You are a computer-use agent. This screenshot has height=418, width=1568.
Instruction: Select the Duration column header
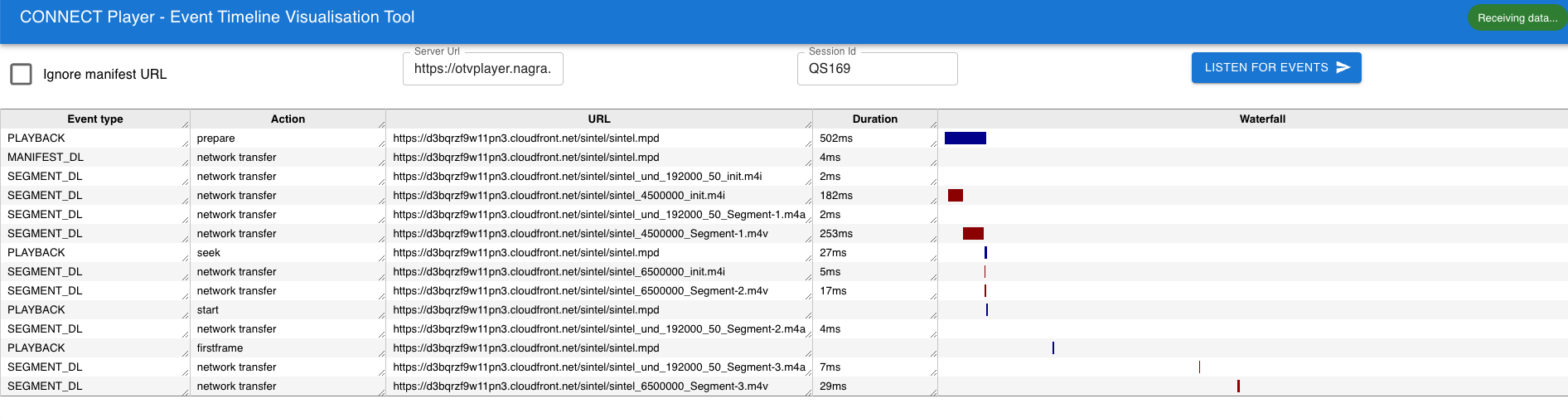(874, 119)
